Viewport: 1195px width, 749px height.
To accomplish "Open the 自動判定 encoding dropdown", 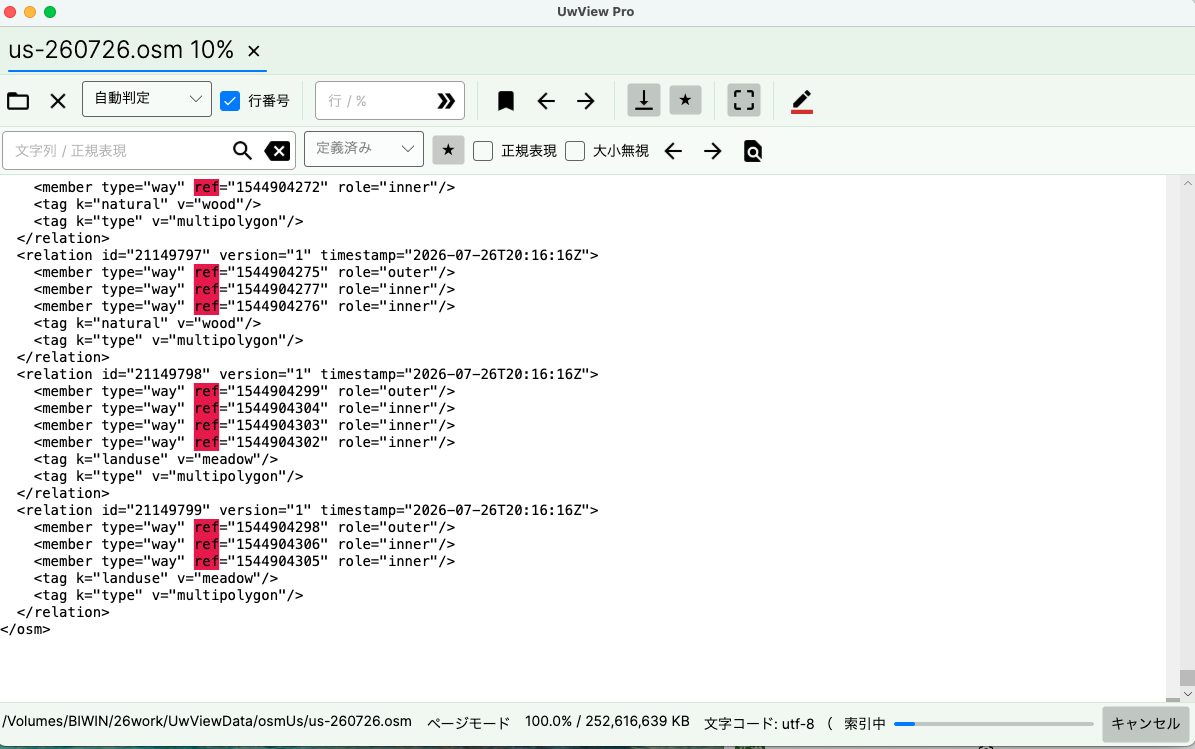I will pos(147,99).
